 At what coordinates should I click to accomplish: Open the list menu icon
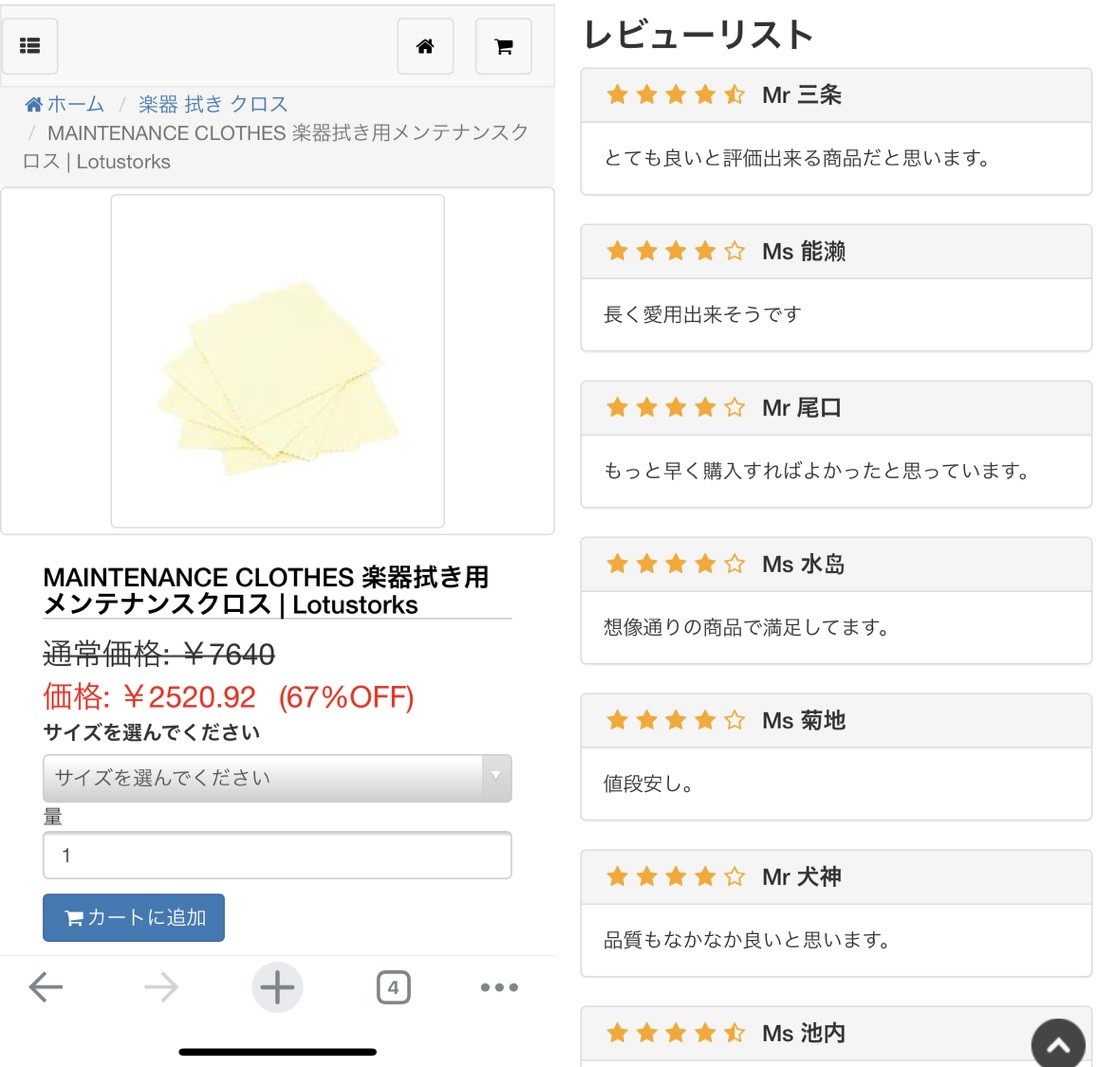30,46
